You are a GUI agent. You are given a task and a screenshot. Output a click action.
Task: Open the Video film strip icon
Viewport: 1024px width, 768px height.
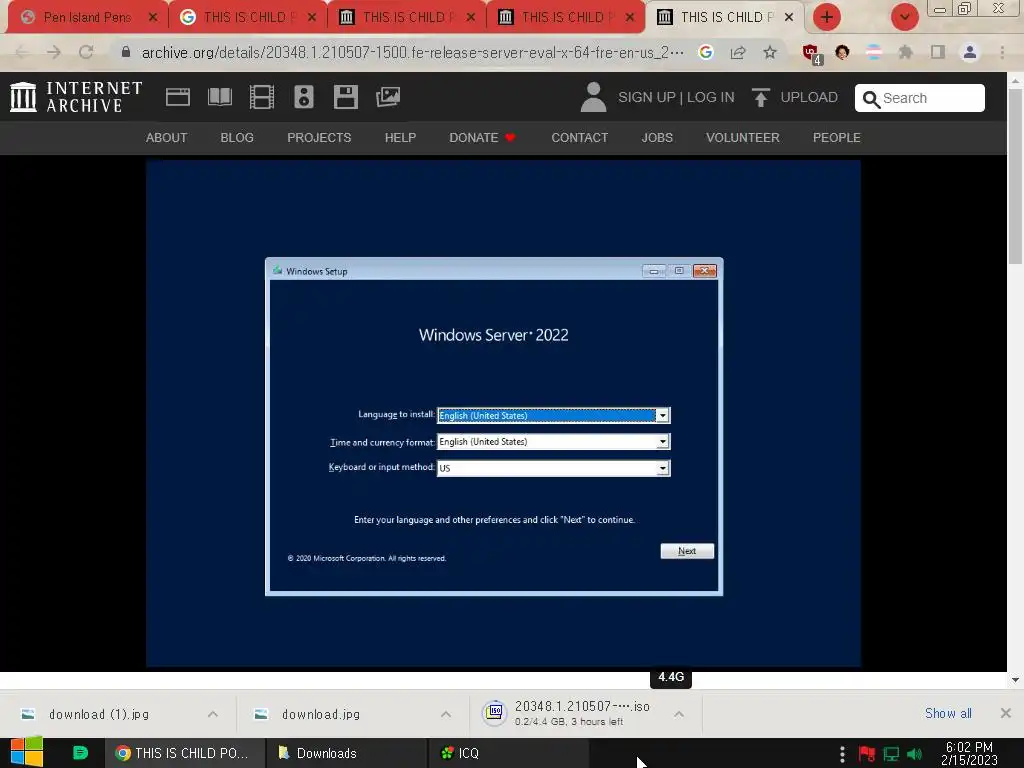[x=261, y=97]
